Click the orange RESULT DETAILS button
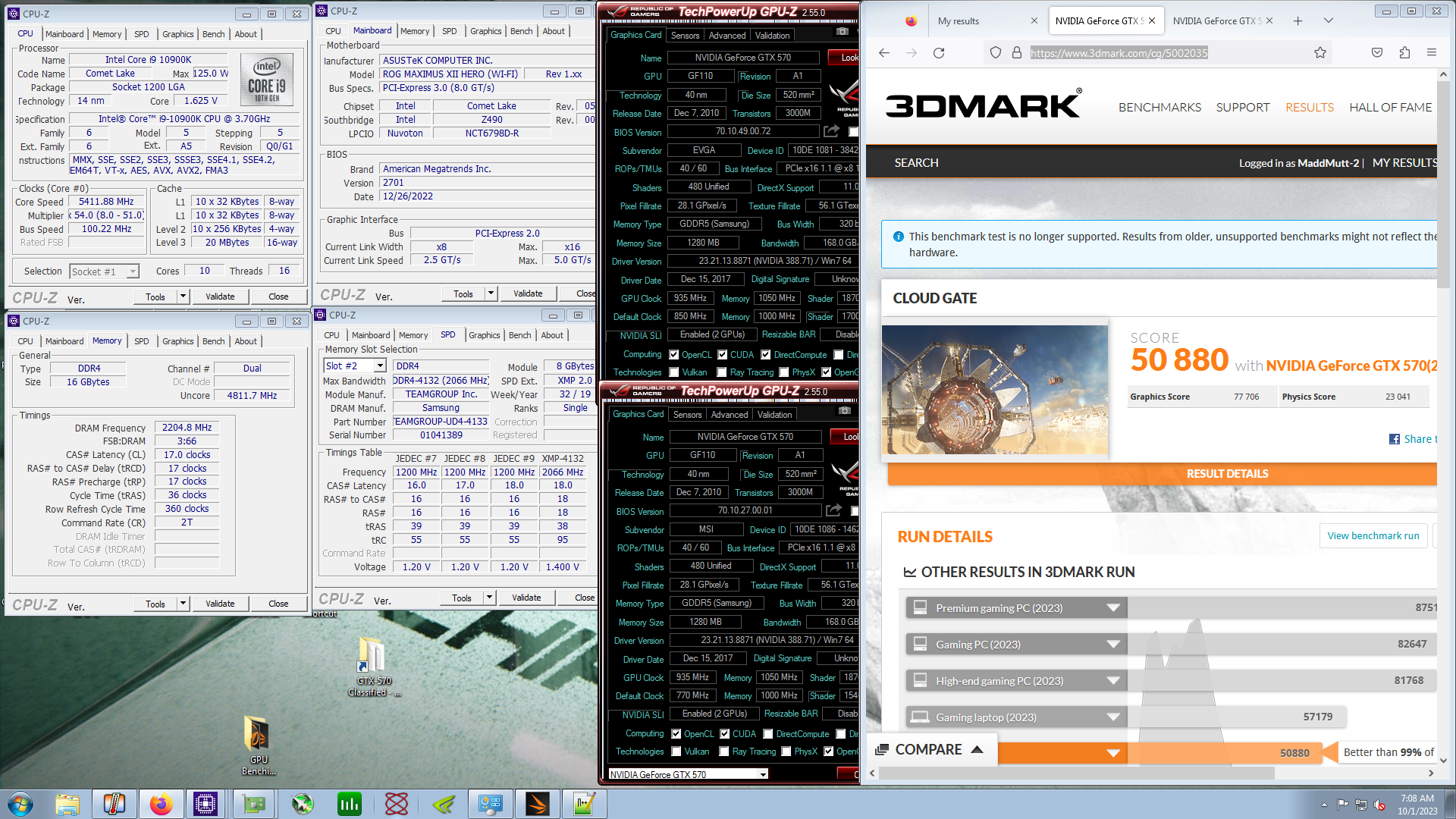This screenshot has height=819, width=1456. pos(1162,474)
